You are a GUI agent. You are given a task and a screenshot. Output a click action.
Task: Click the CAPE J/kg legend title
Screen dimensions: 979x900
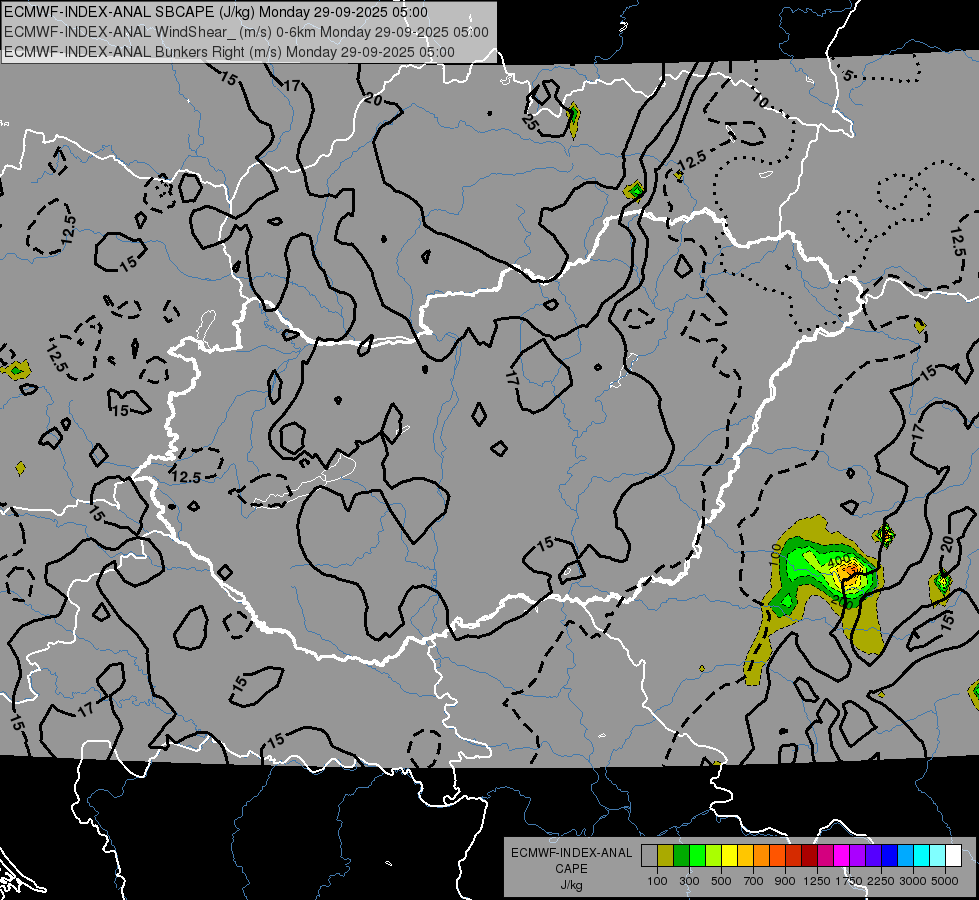571,869
